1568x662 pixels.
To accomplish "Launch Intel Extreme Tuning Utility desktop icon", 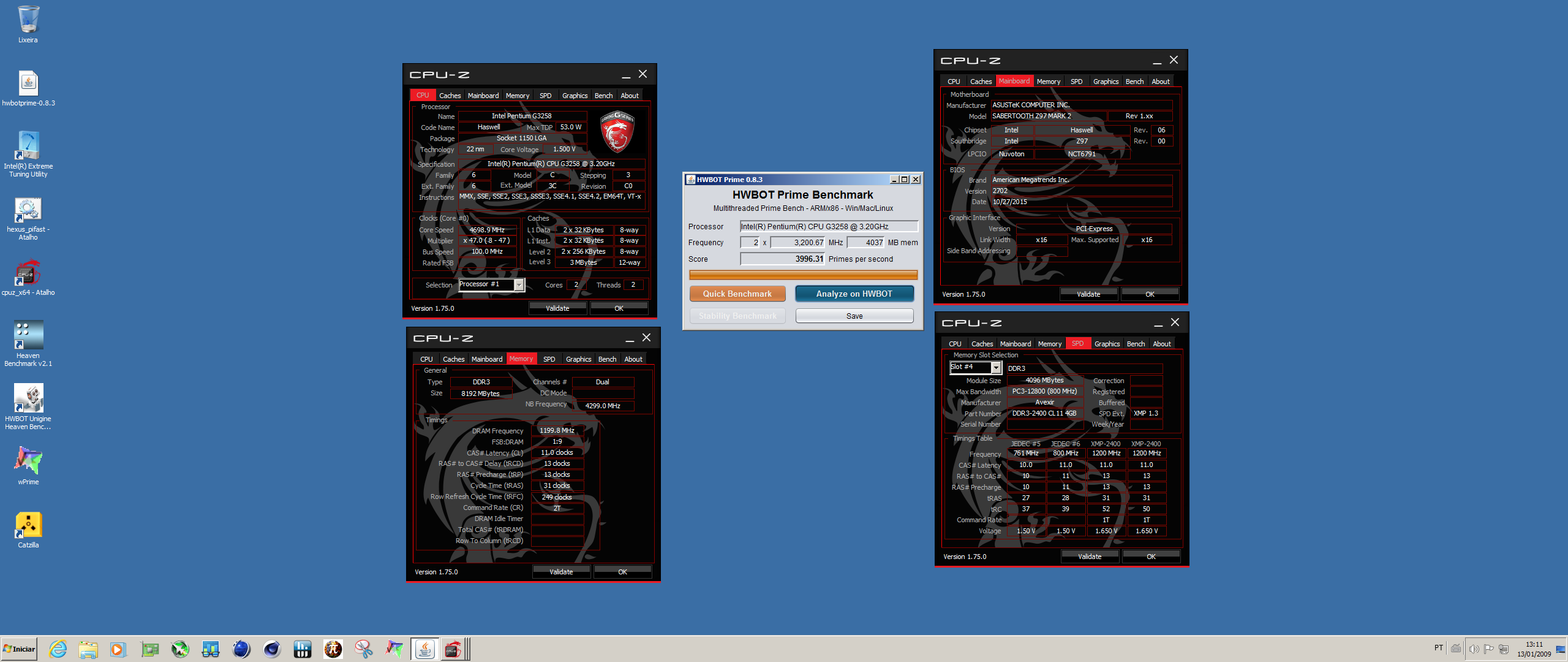I will (x=28, y=154).
